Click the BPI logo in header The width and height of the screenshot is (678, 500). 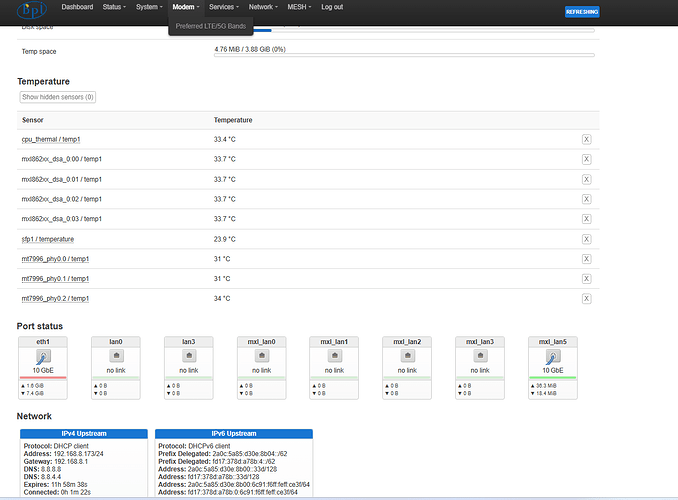[x=32, y=8]
